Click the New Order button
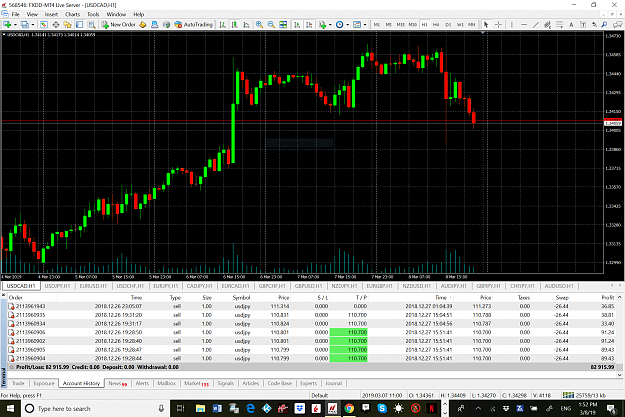The image size is (625, 417). pyautogui.click(x=119, y=25)
